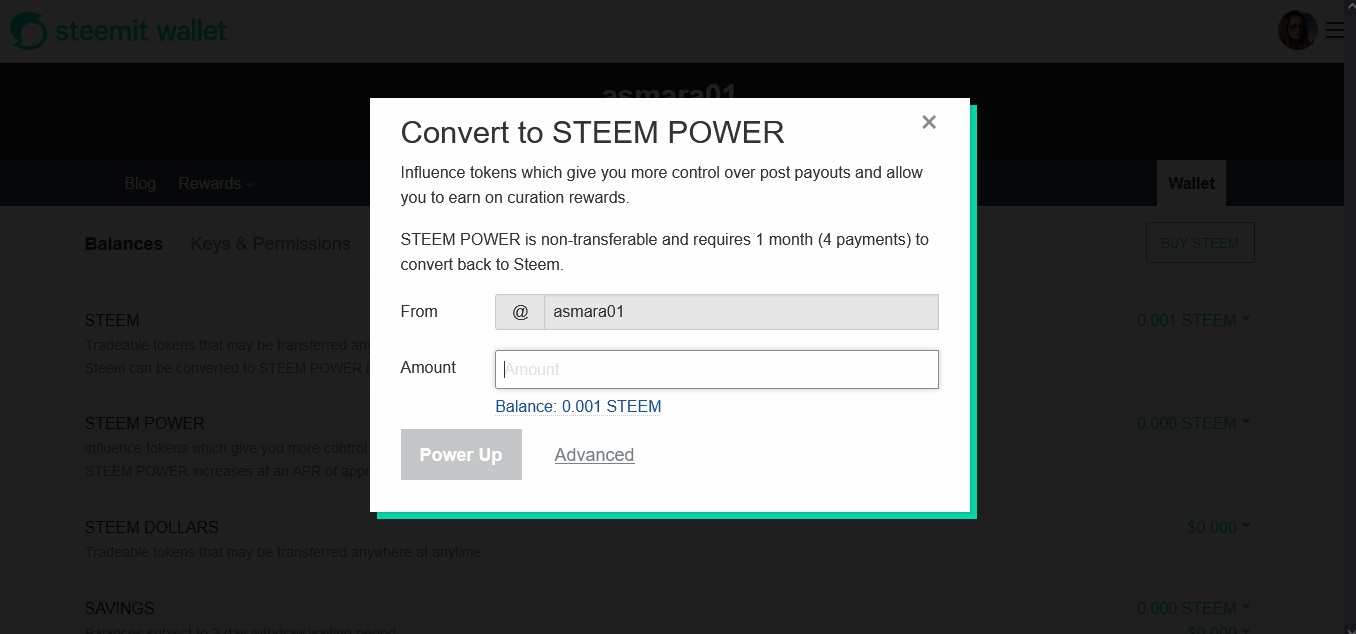Screen dimensions: 1356x634
Task: Expand the Savings 0.000 STEEM dropdown
Action: tap(1193, 608)
